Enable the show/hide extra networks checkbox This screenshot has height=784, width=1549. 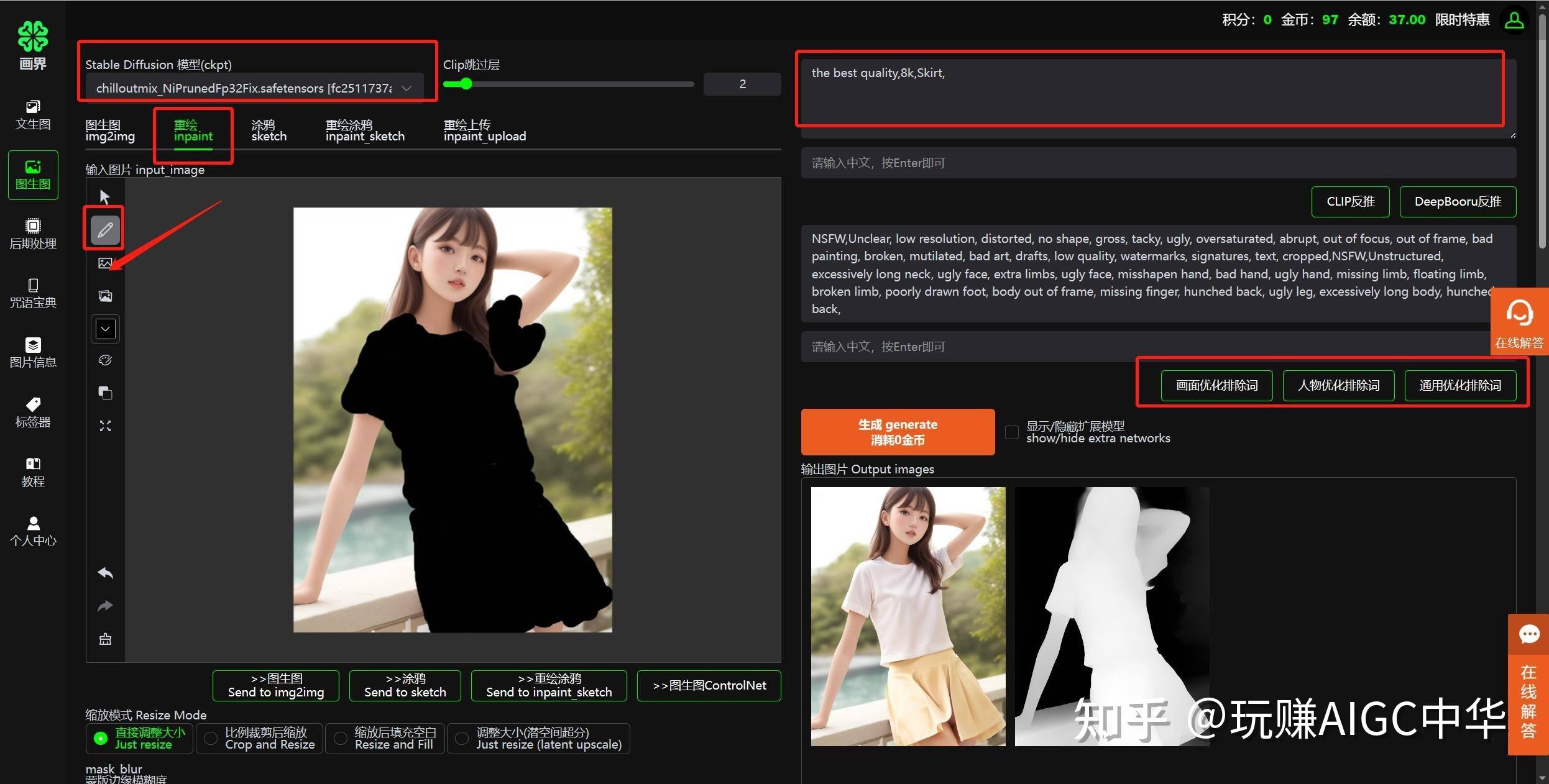point(1011,432)
